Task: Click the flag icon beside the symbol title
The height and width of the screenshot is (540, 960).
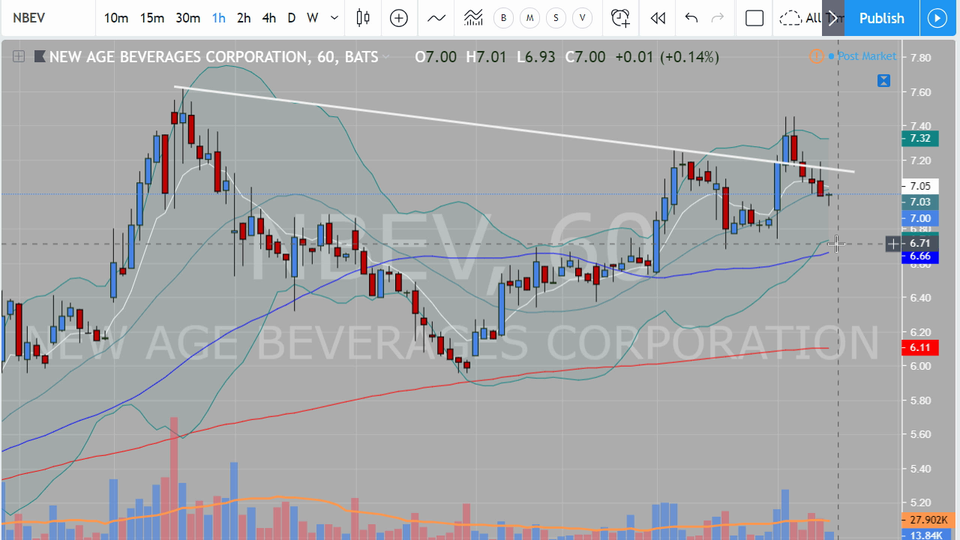Action: [x=40, y=57]
